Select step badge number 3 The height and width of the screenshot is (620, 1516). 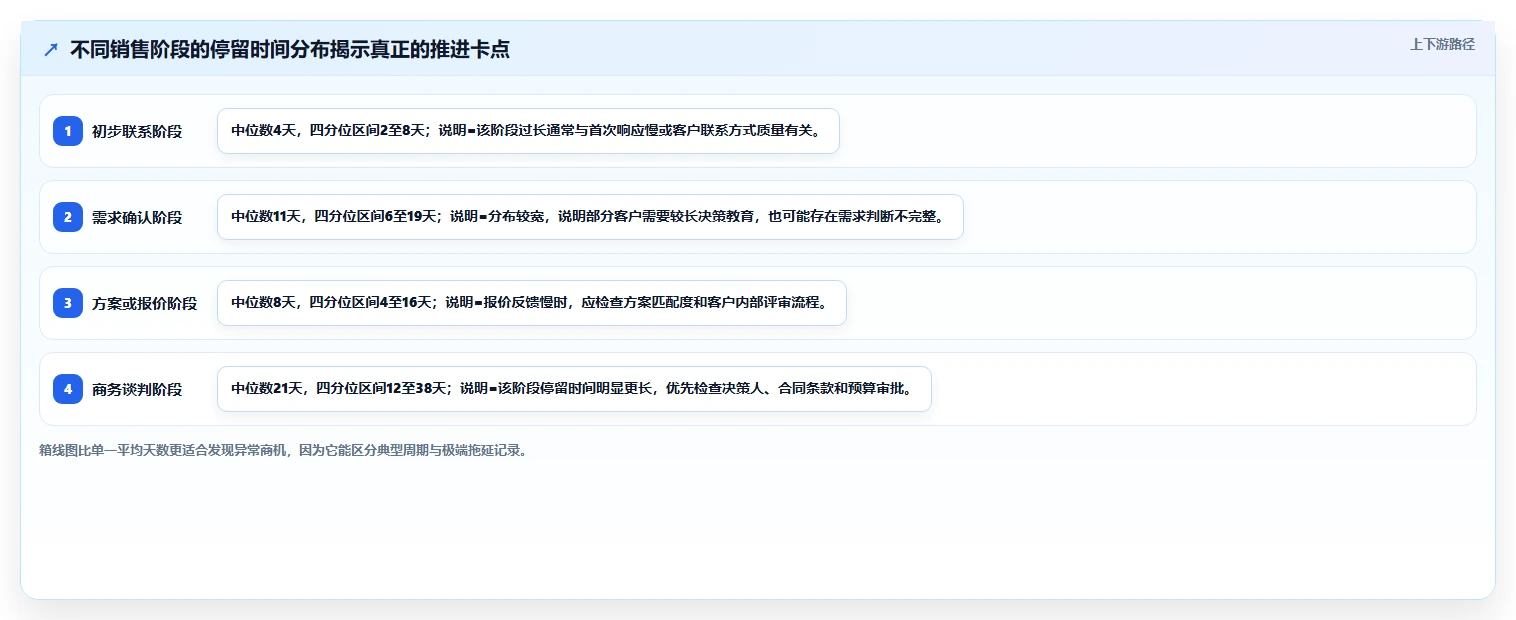[x=68, y=303]
